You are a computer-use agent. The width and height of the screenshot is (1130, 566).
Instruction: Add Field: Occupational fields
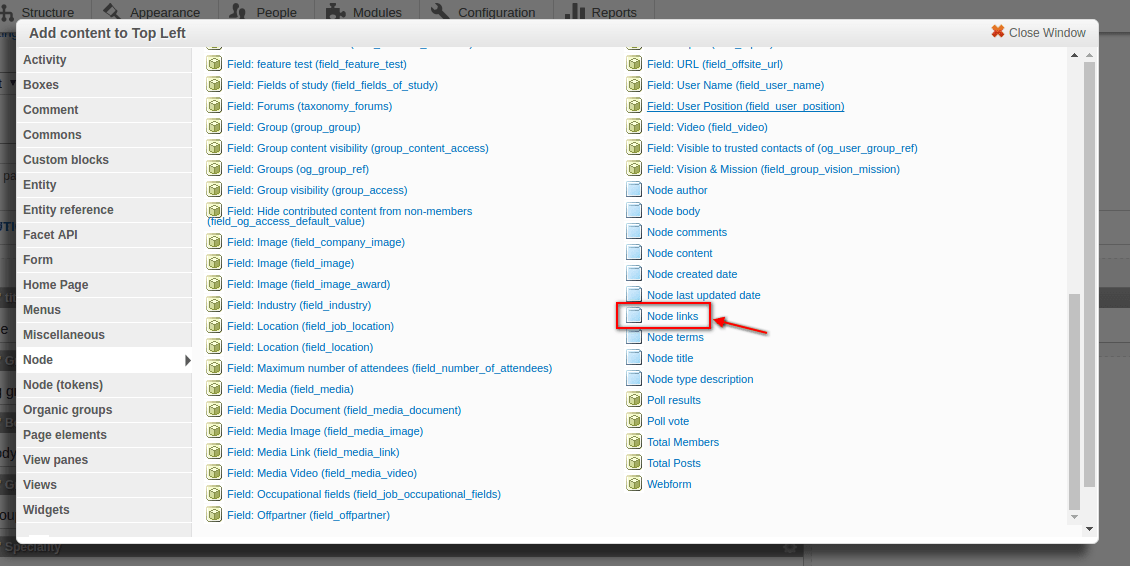pyautogui.click(x=364, y=494)
